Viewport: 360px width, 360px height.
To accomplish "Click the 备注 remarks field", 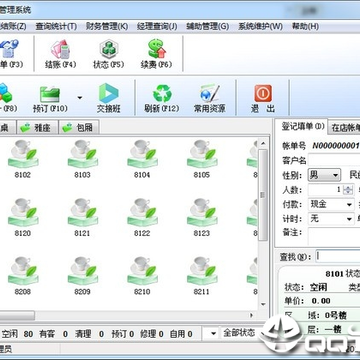I will 334,237.
